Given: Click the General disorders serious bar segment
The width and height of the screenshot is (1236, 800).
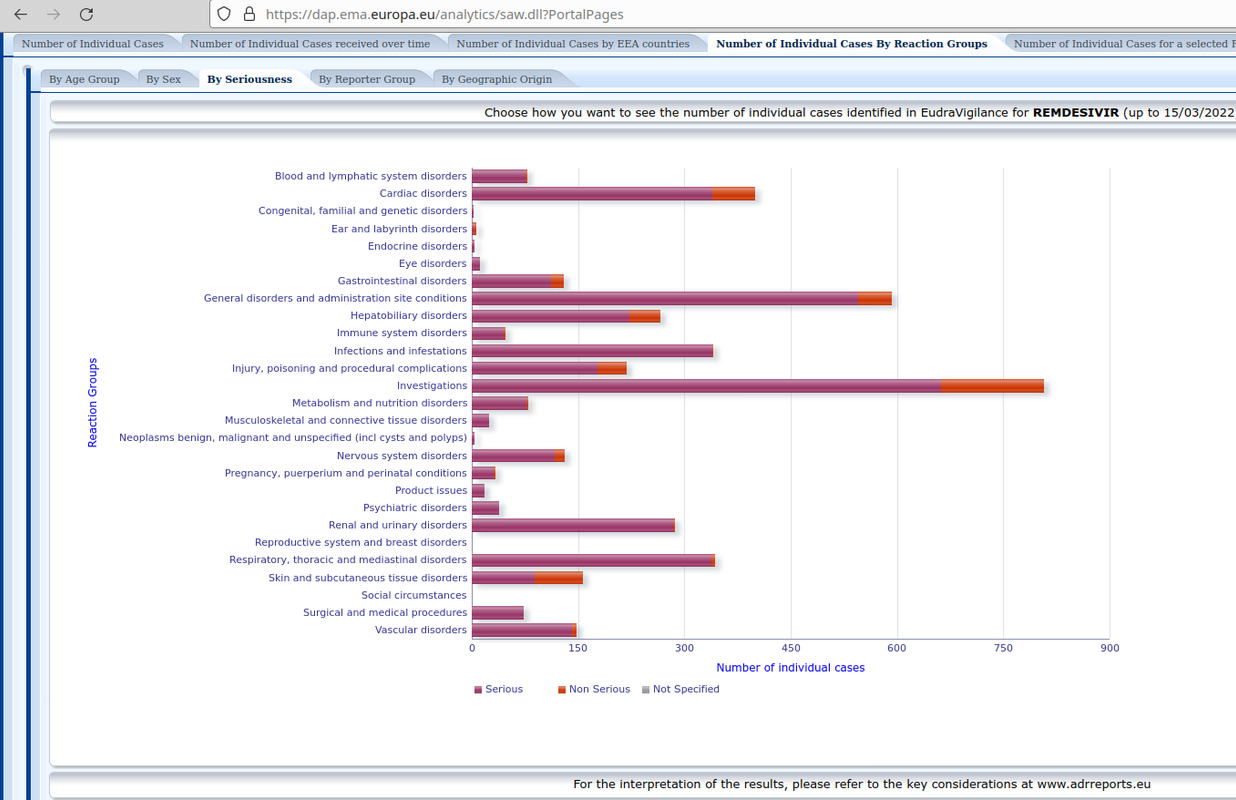Looking at the screenshot, I should (x=665, y=298).
